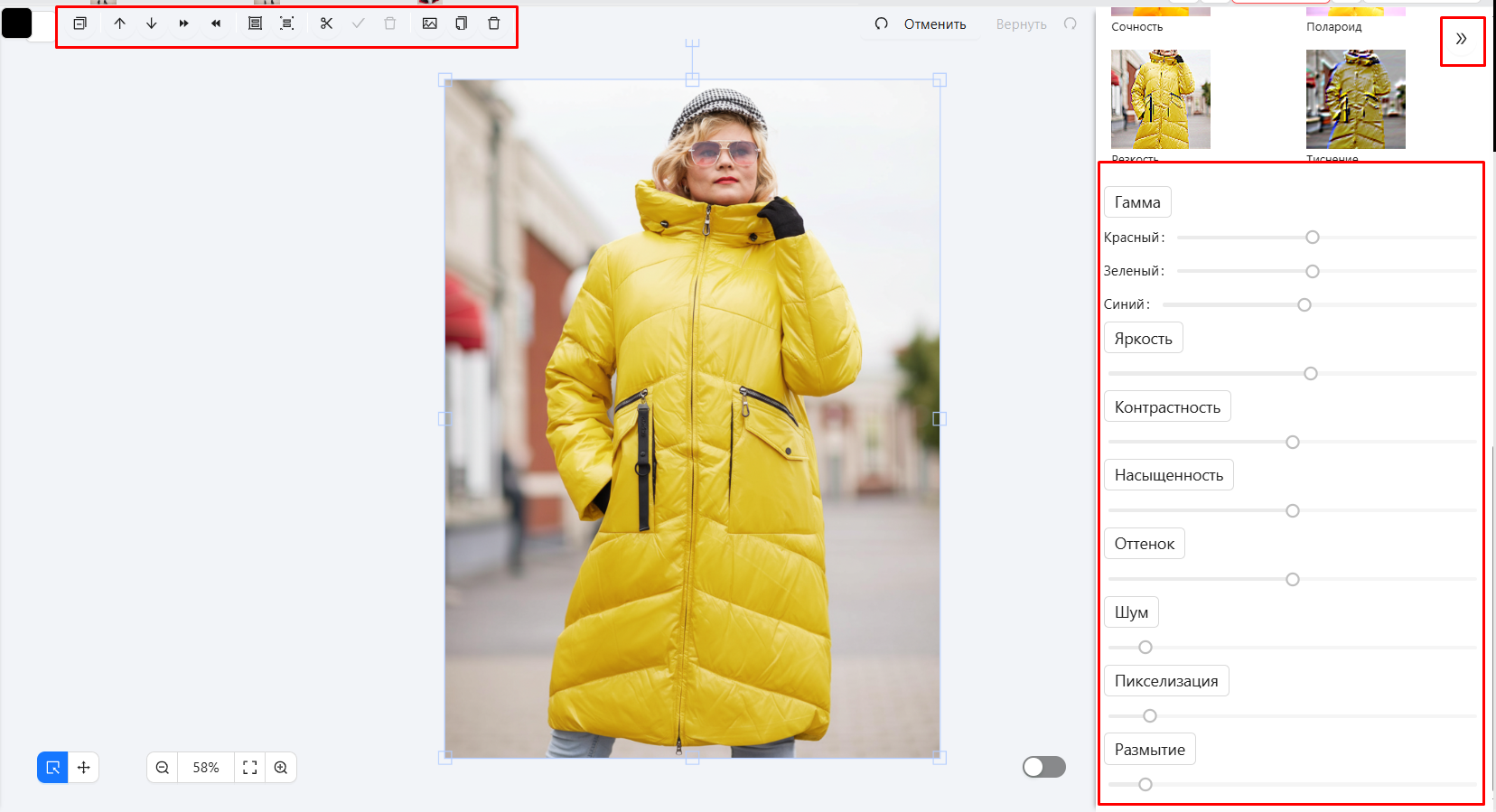Image resolution: width=1496 pixels, height=812 pixels.
Task: Select the Тиснение filter thumbnail
Action: (1355, 99)
